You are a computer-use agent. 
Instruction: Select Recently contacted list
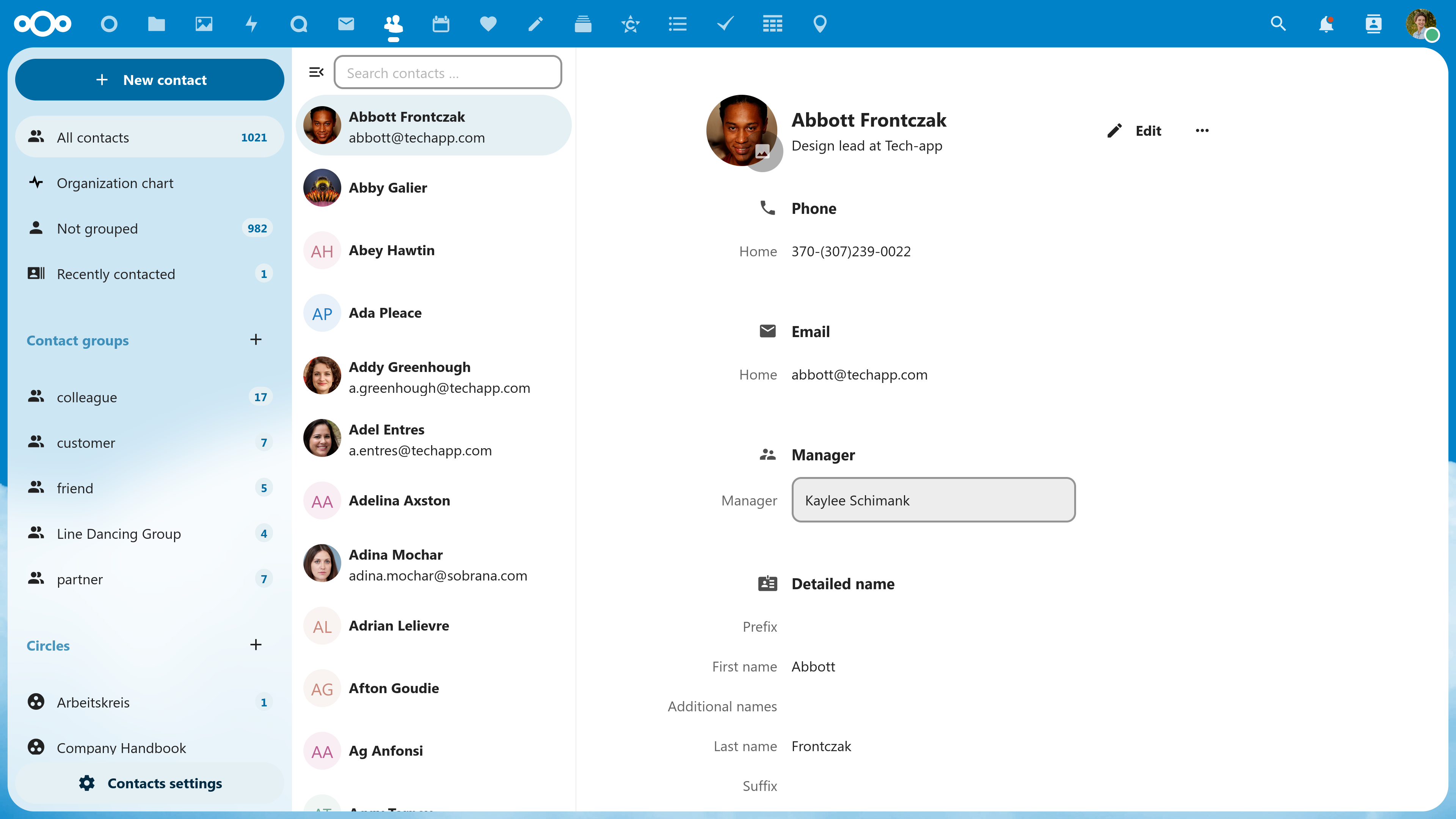point(150,274)
